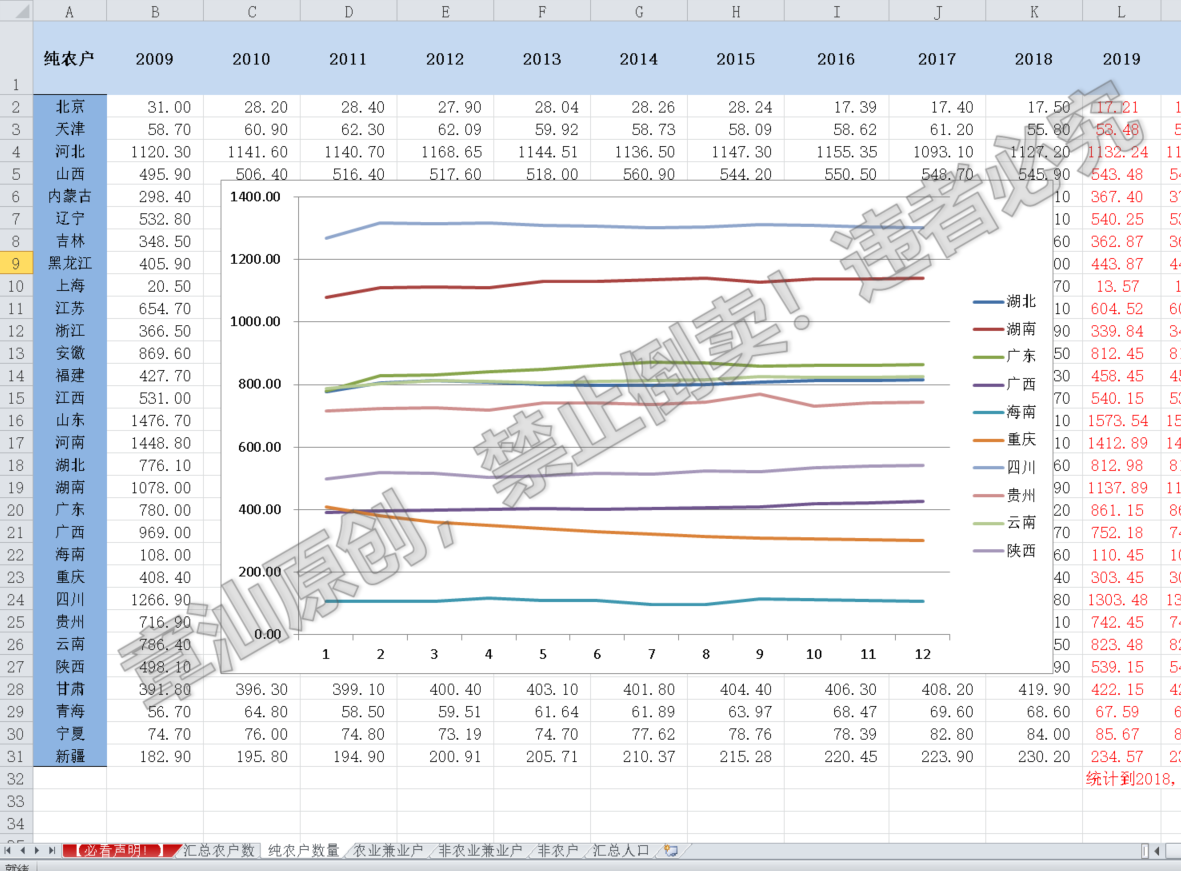Select row 31 header
This screenshot has height=871, width=1181.
tap(16, 756)
